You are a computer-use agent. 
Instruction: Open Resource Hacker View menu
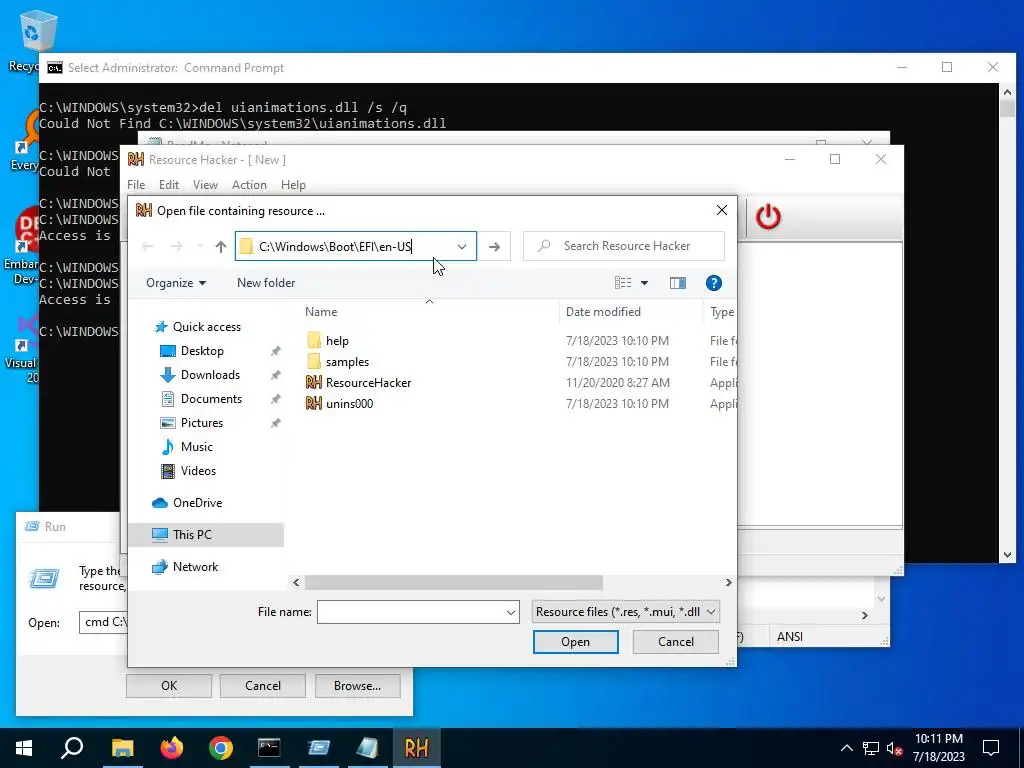click(x=205, y=185)
